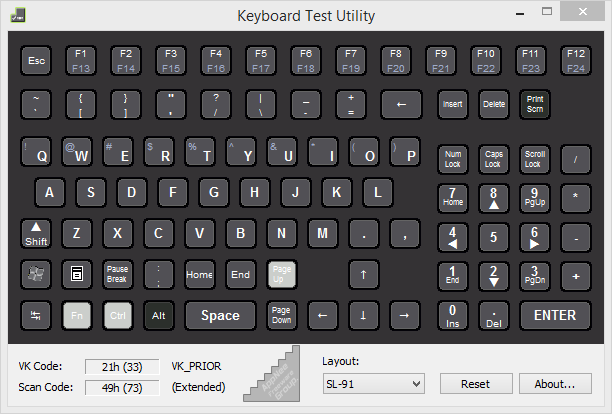Viewport: 612px width, 414px height.
Task: Click the Shift key with up triangle
Action: [x=36, y=233]
